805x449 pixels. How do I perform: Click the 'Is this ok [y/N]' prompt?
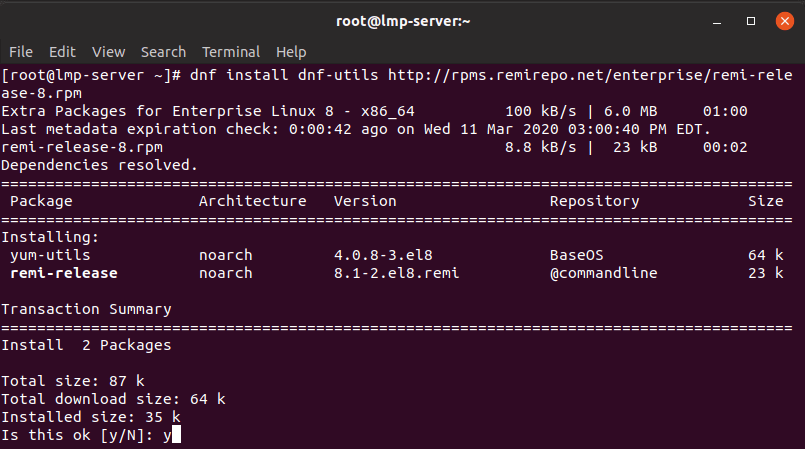coord(77,435)
